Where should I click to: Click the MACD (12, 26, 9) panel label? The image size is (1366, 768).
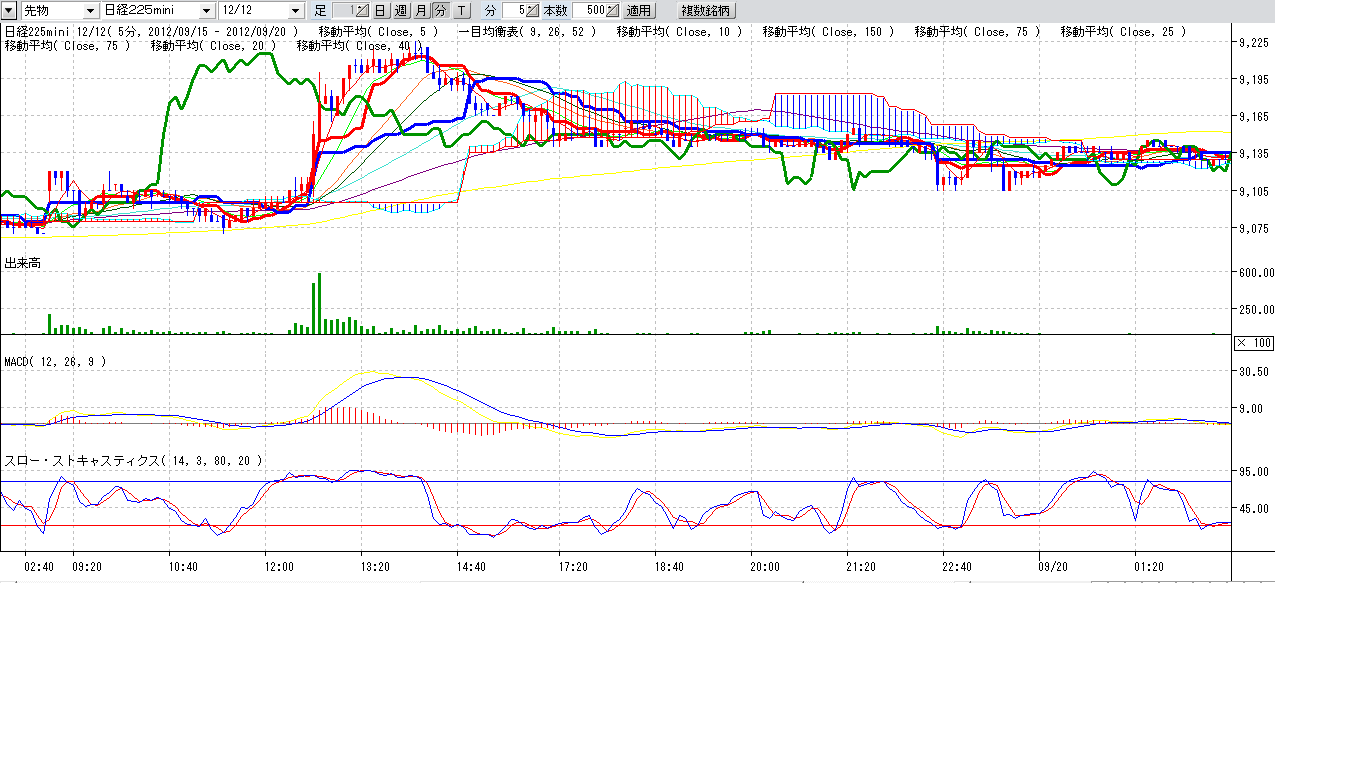pos(55,361)
